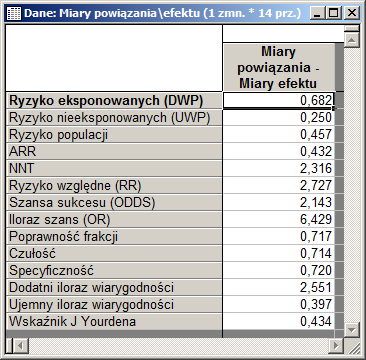The height and width of the screenshot is (360, 366).
Task: Select the Specyficzność row header
Action: tap(114, 270)
